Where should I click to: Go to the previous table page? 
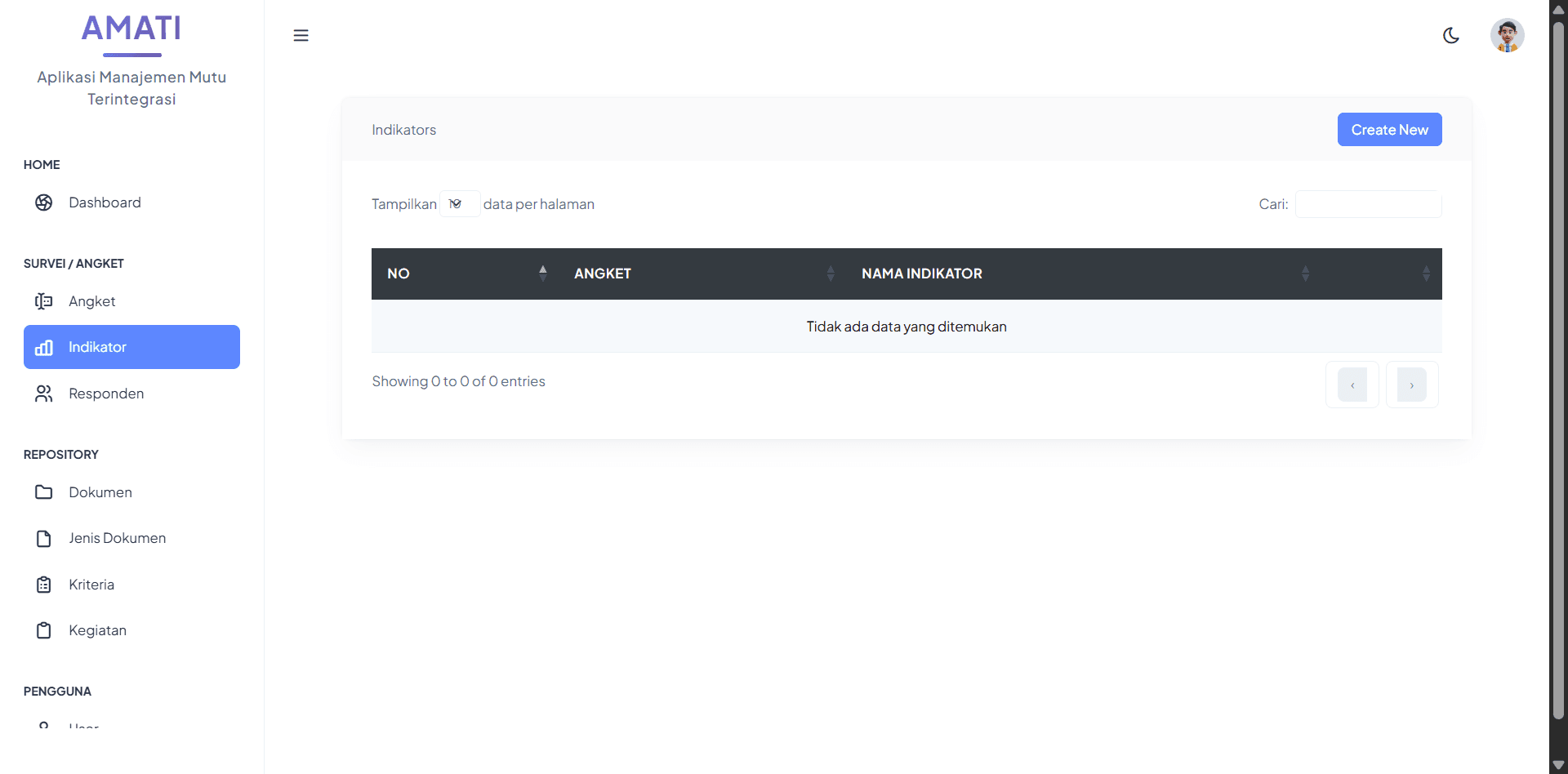1352,385
